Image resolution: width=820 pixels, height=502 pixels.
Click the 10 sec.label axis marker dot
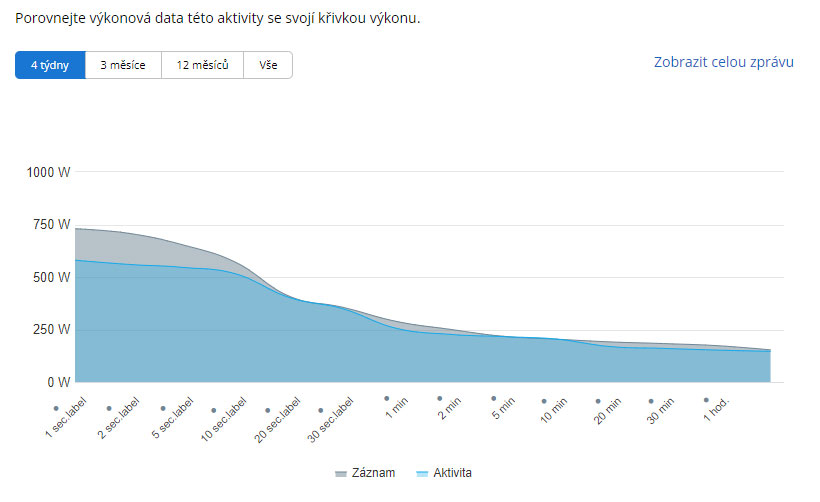click(214, 409)
